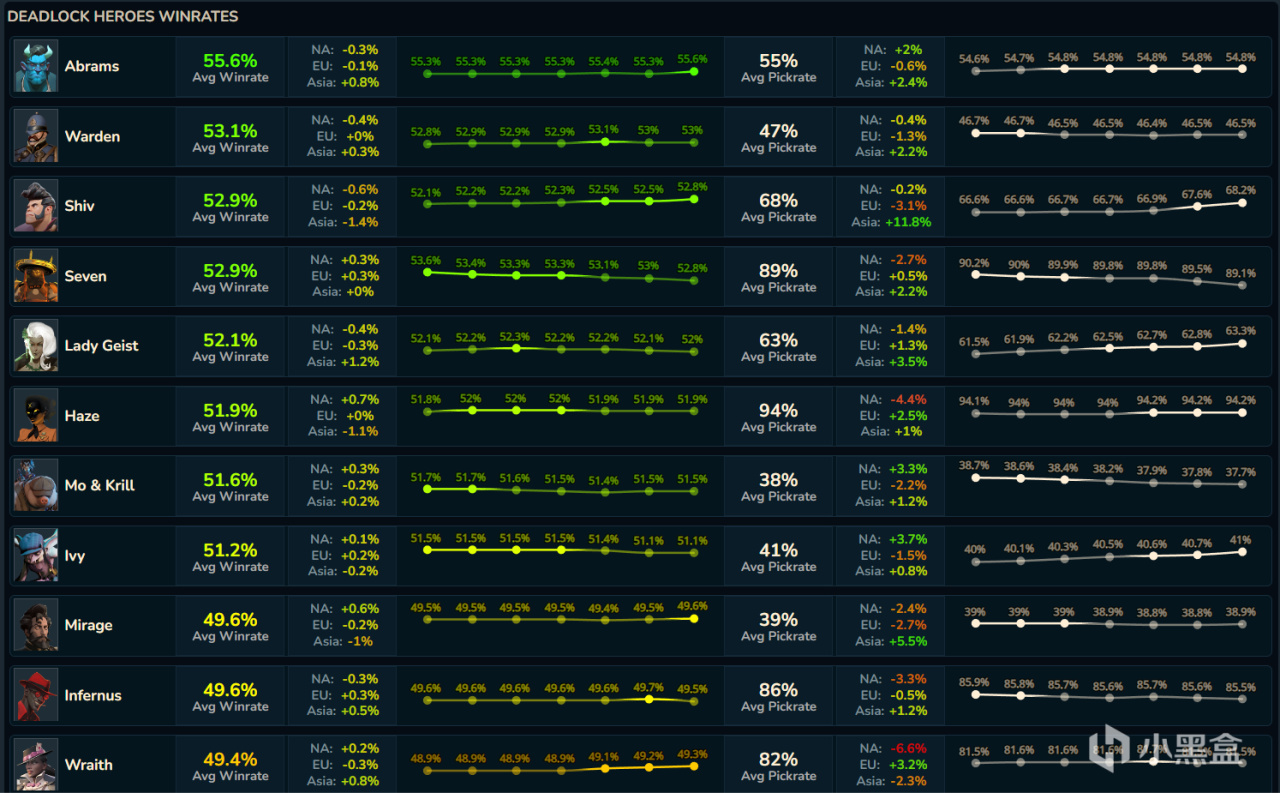Click Shiv pickrate chart last point 68.2%
Screen dimensions: 1280x793
(x=1242, y=202)
